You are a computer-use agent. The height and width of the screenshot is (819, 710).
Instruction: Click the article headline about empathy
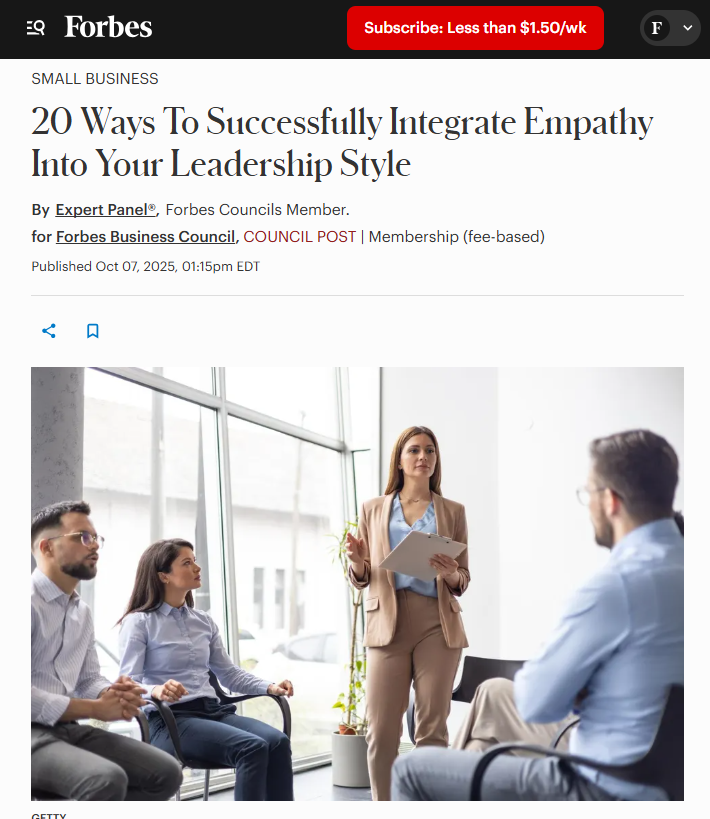click(342, 143)
